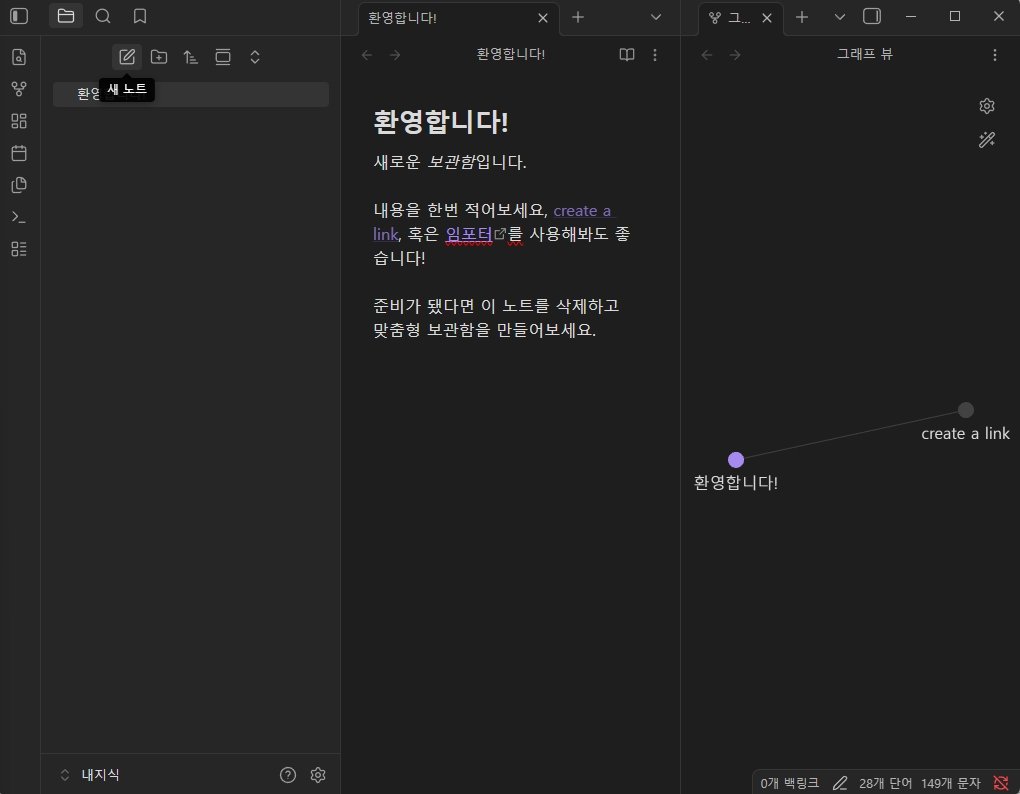Screen dimensions: 1020x794
Task: Add new tab in the graph pane
Action: pos(801,18)
